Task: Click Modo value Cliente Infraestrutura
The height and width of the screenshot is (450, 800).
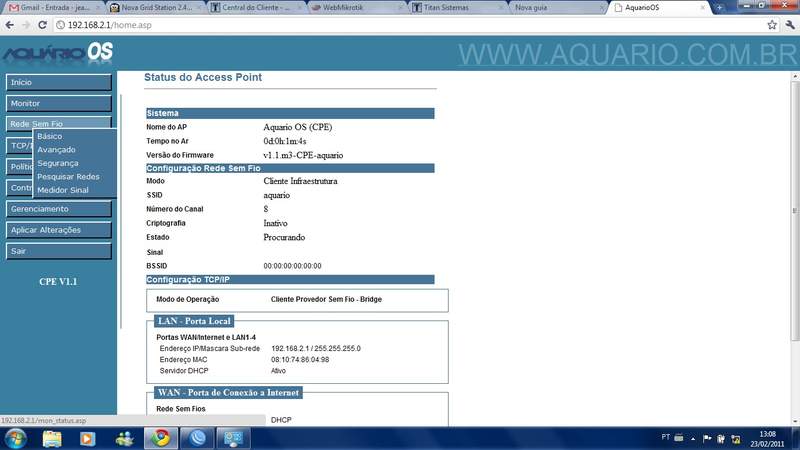Action: tap(300, 181)
